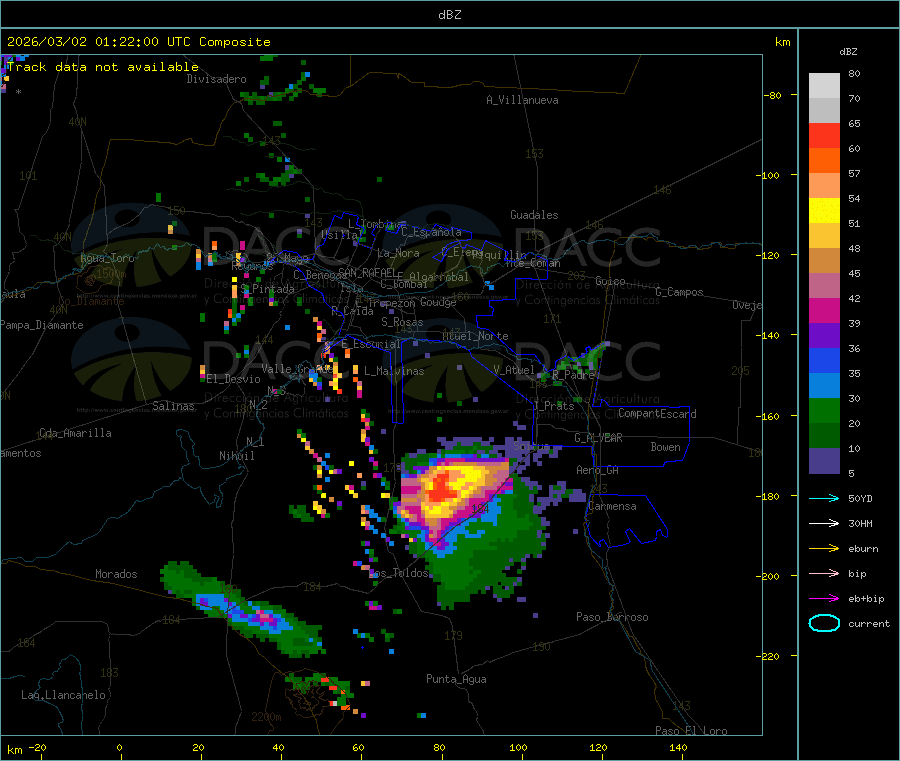Select the lightest gray swatch between 80 and 70
Image resolution: width=900 pixels, height=761 pixels.
click(824, 86)
